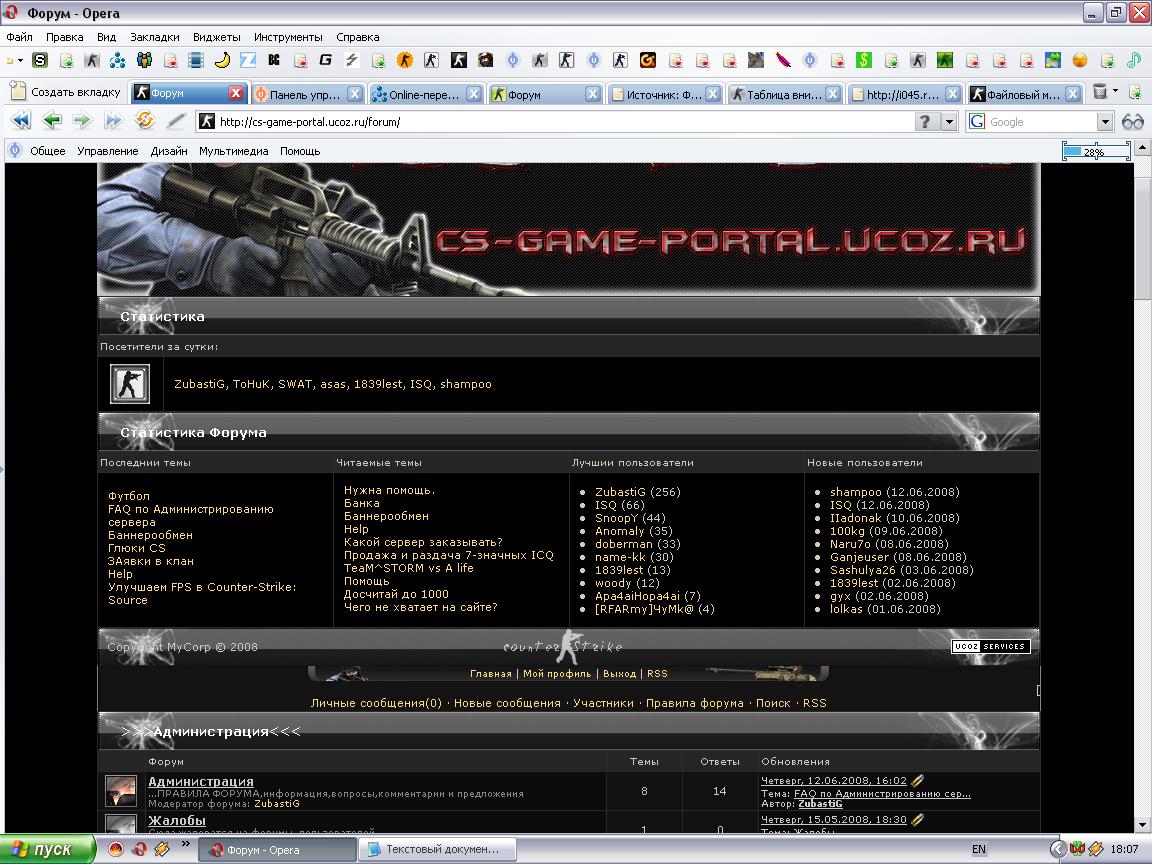Open ZubastiG (256) user profile link

click(638, 492)
